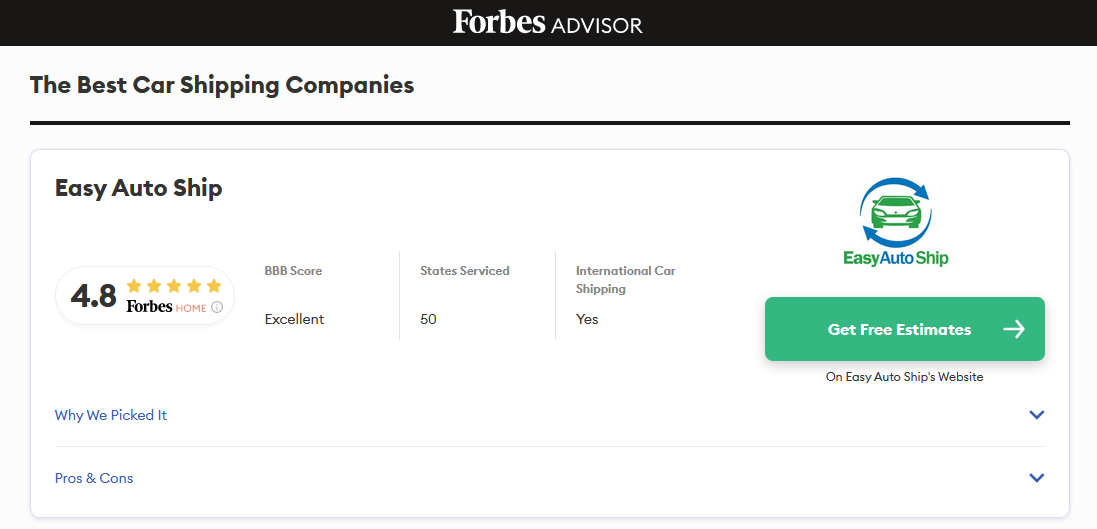
Task: Open the Why We Picked It section
Action: (111, 415)
